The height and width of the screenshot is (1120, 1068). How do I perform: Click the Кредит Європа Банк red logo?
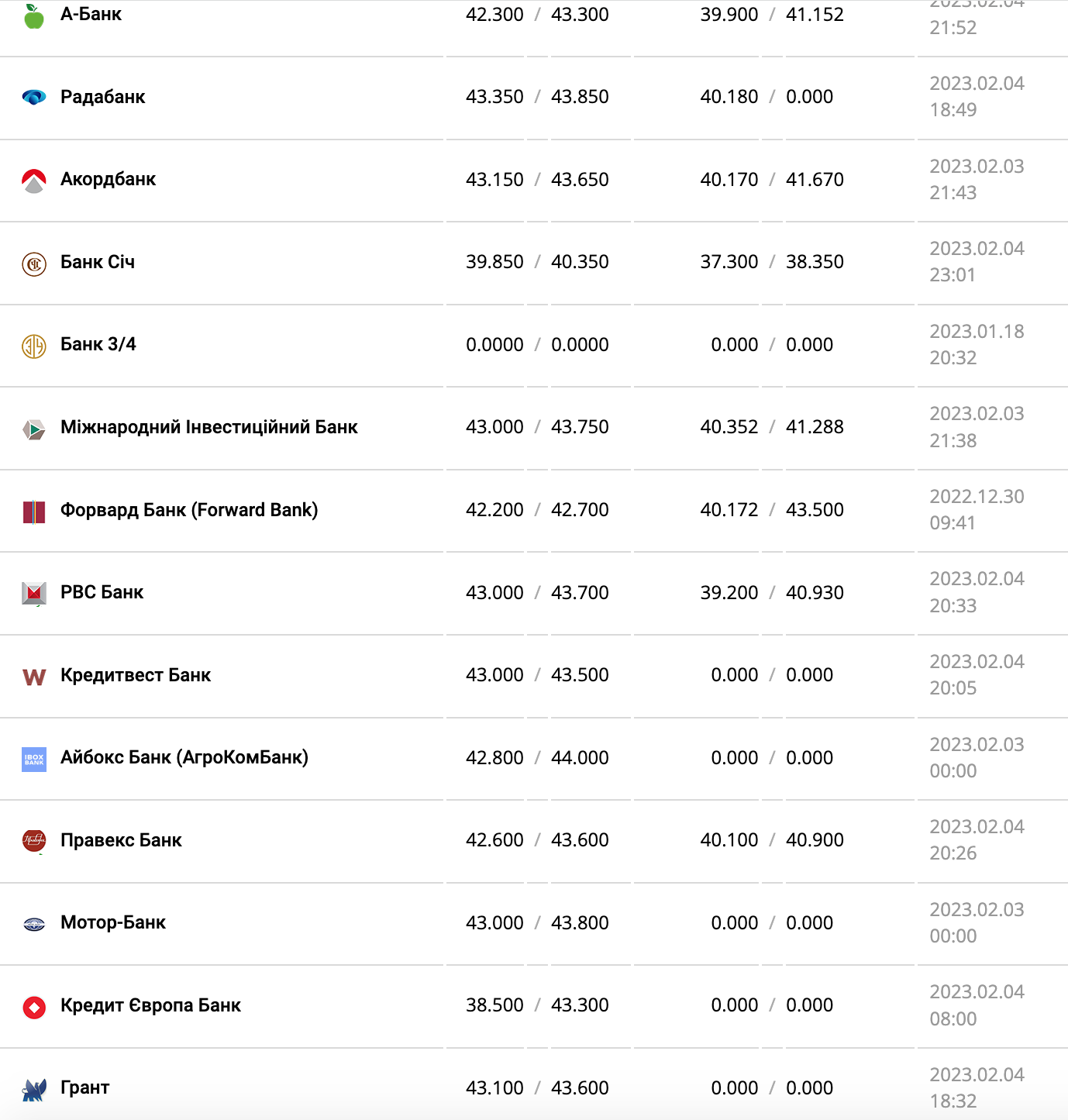pos(34,1007)
